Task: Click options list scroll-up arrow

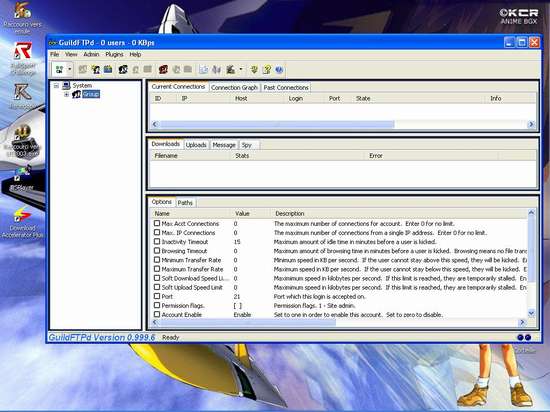Action: 531,212
